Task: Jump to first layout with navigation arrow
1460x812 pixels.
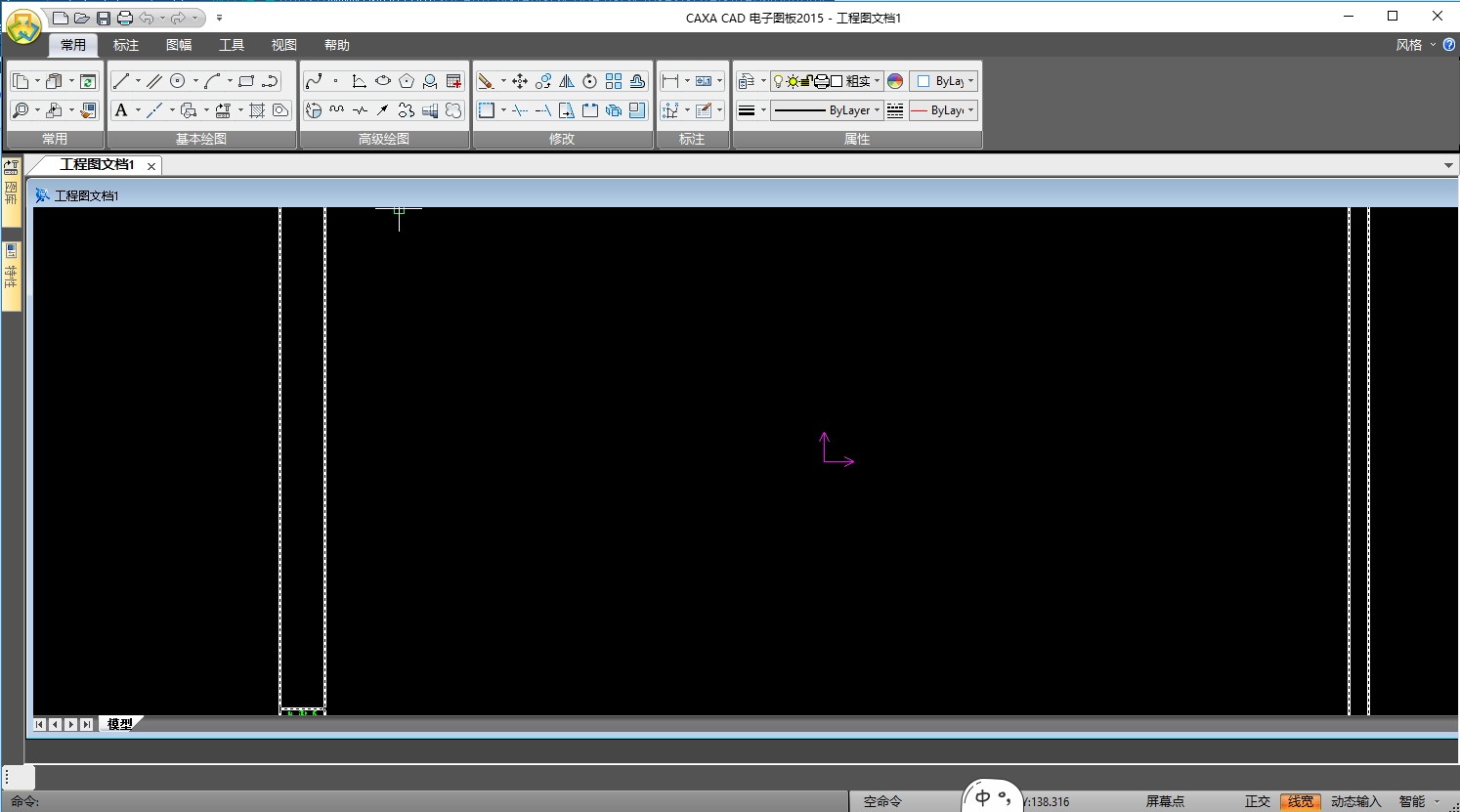Action: click(39, 724)
